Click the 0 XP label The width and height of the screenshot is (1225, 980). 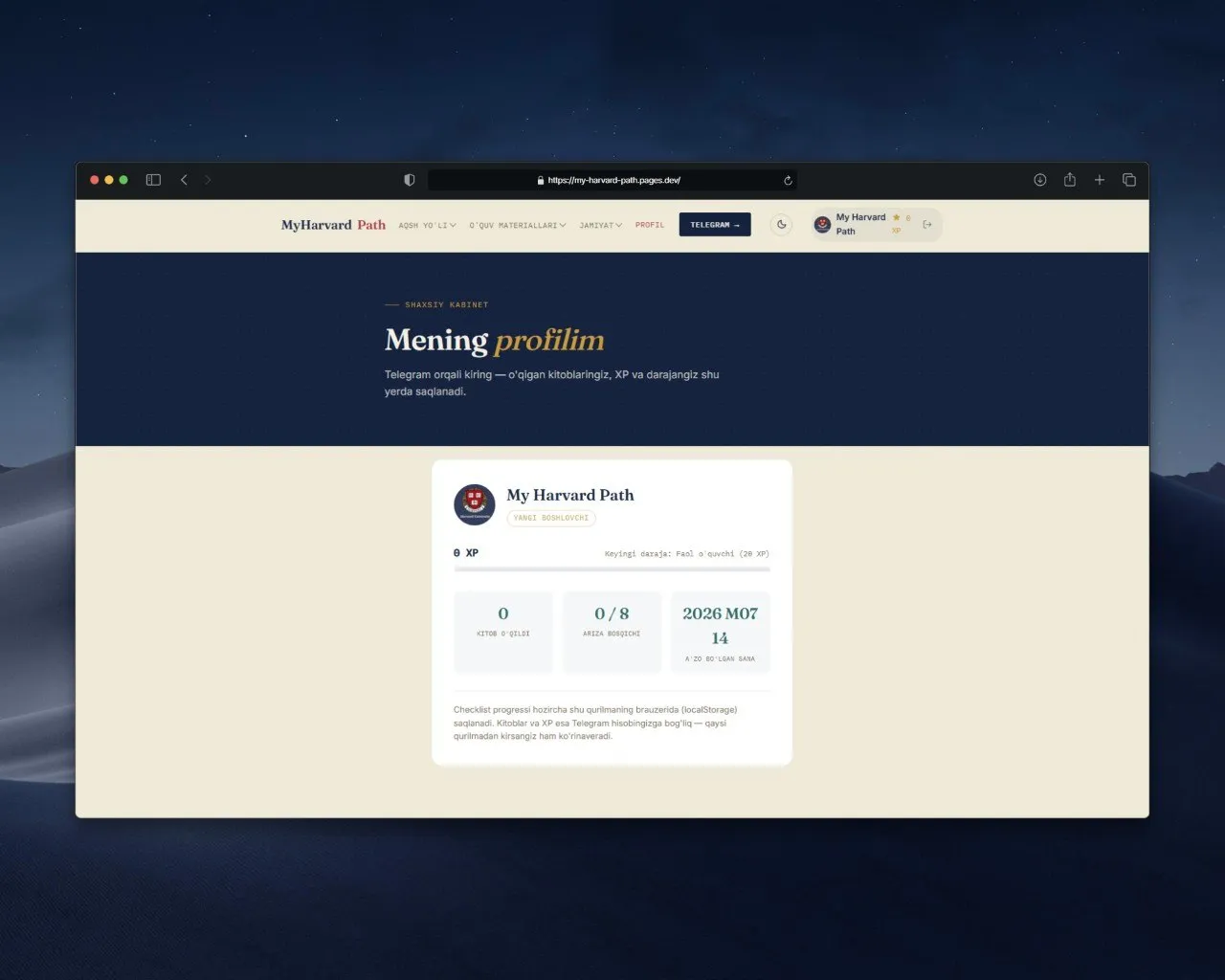(466, 553)
